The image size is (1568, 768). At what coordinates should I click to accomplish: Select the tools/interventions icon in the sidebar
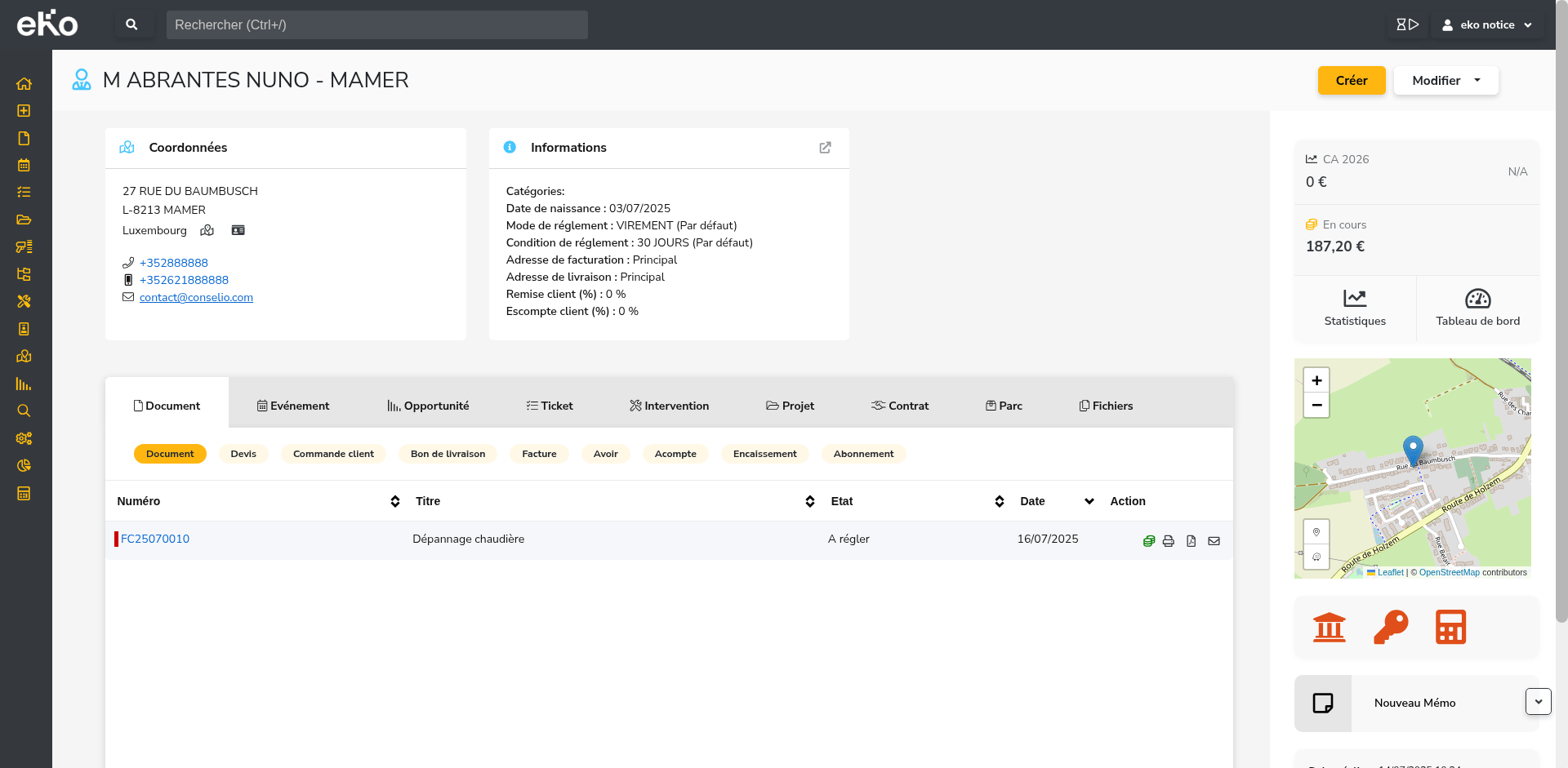24,302
